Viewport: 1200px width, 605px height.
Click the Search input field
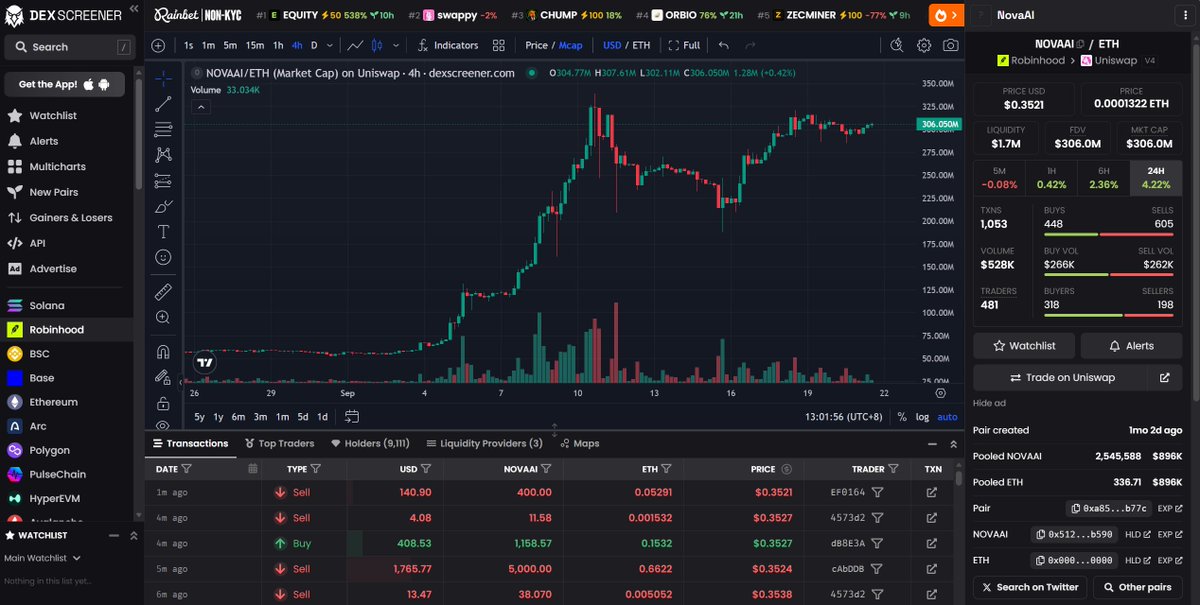pos(68,47)
